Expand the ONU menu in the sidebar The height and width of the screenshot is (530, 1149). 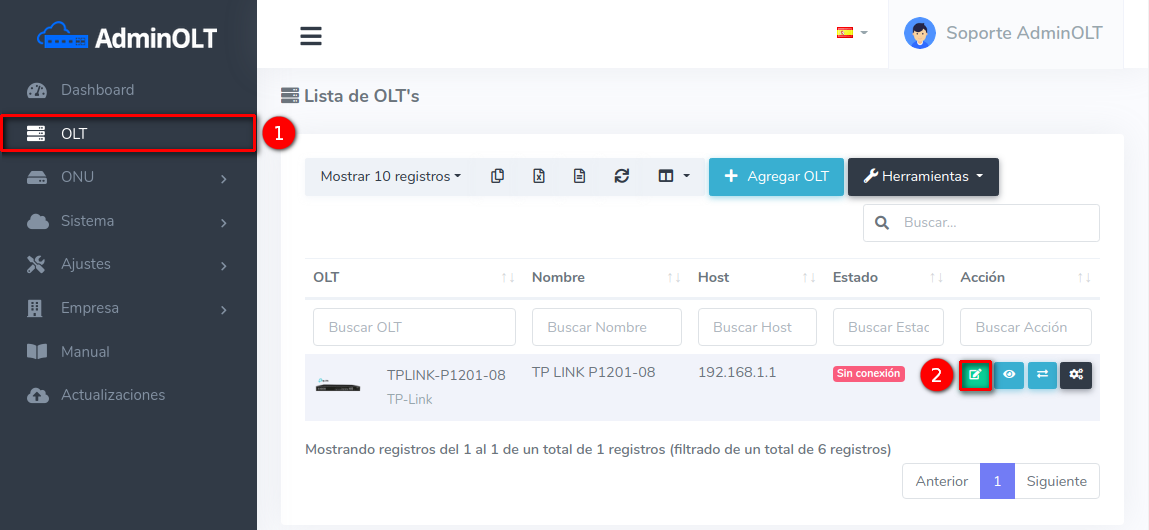[x=128, y=177]
